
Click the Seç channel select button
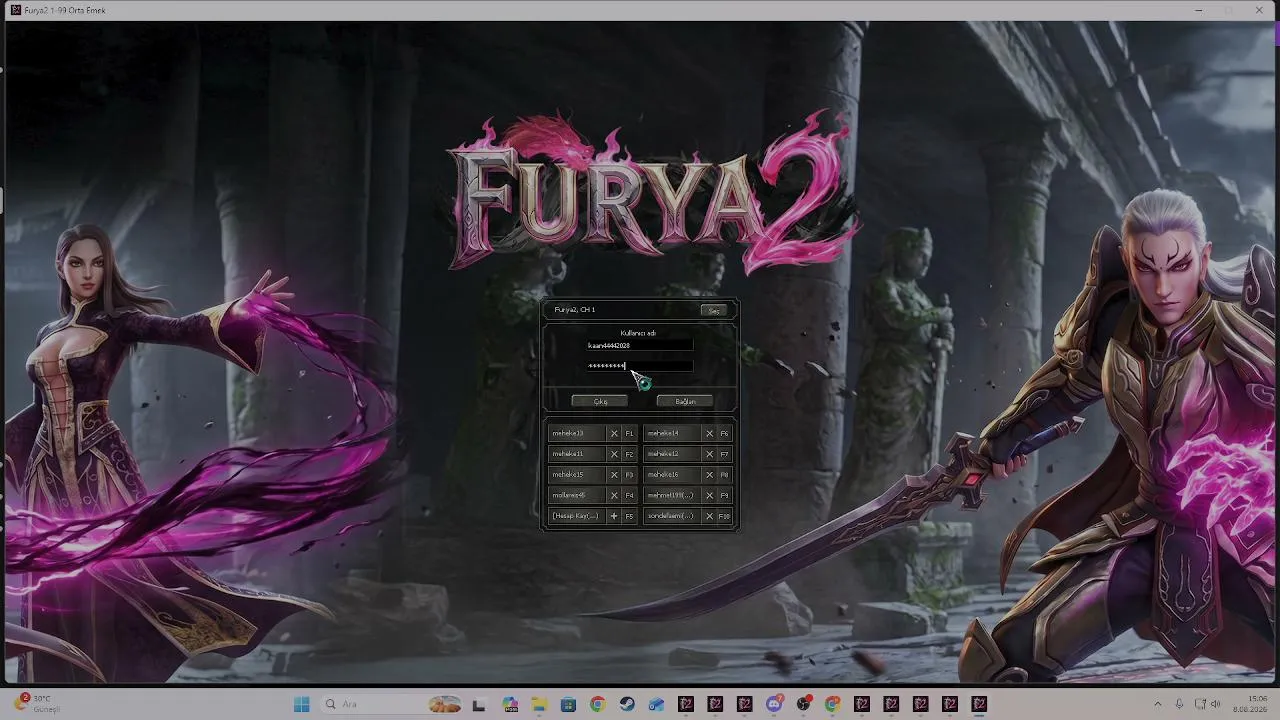coord(714,311)
